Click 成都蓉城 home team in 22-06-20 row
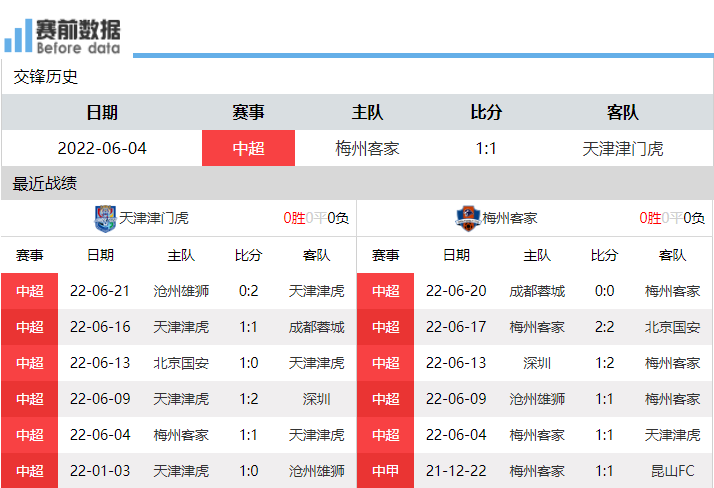 click(537, 291)
